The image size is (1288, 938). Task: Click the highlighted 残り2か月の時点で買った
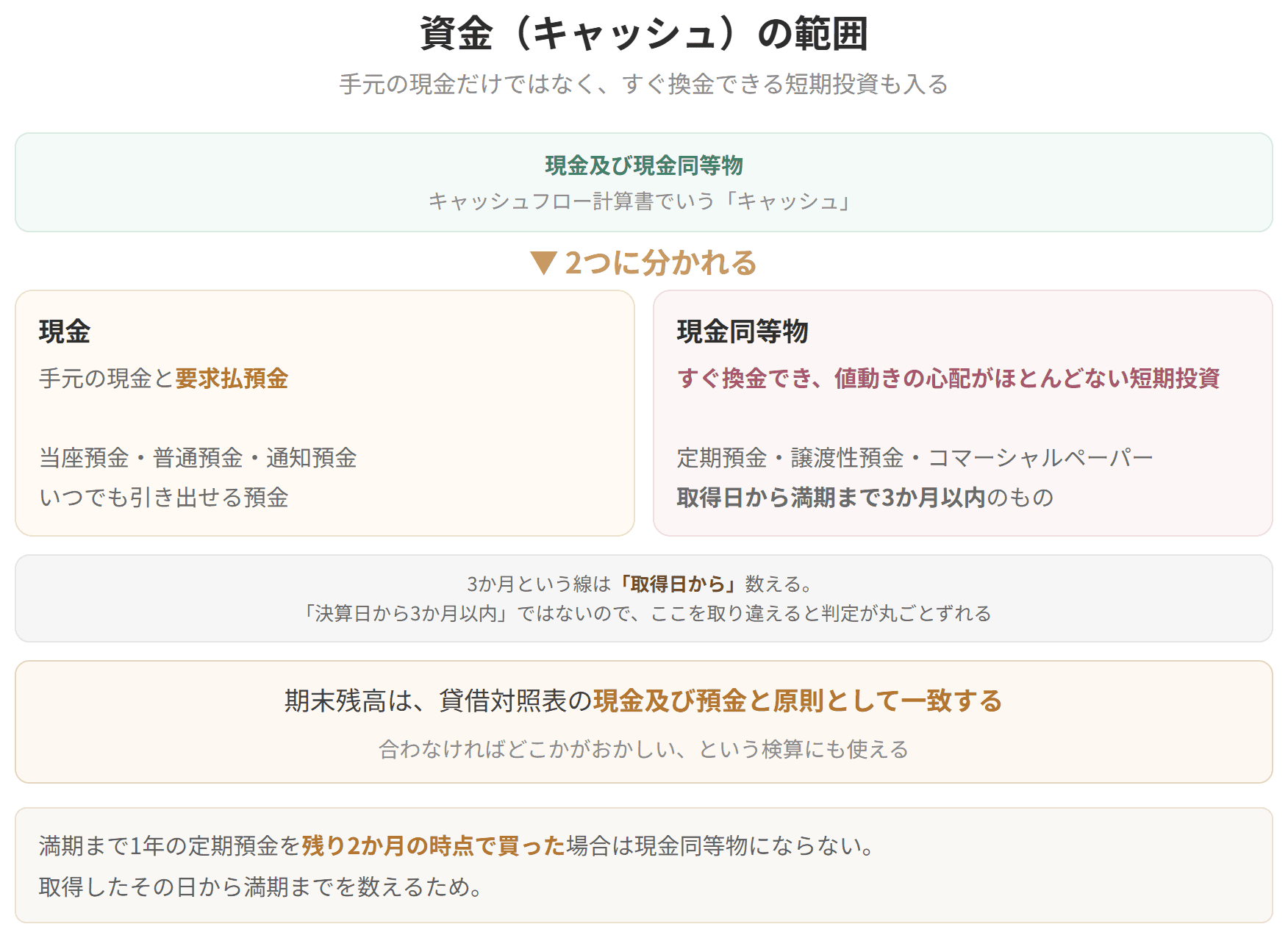[434, 845]
